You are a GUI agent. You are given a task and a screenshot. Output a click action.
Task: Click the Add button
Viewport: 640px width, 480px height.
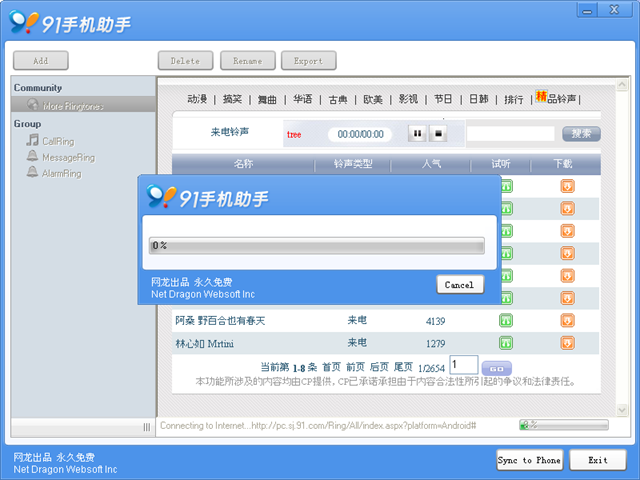40,61
